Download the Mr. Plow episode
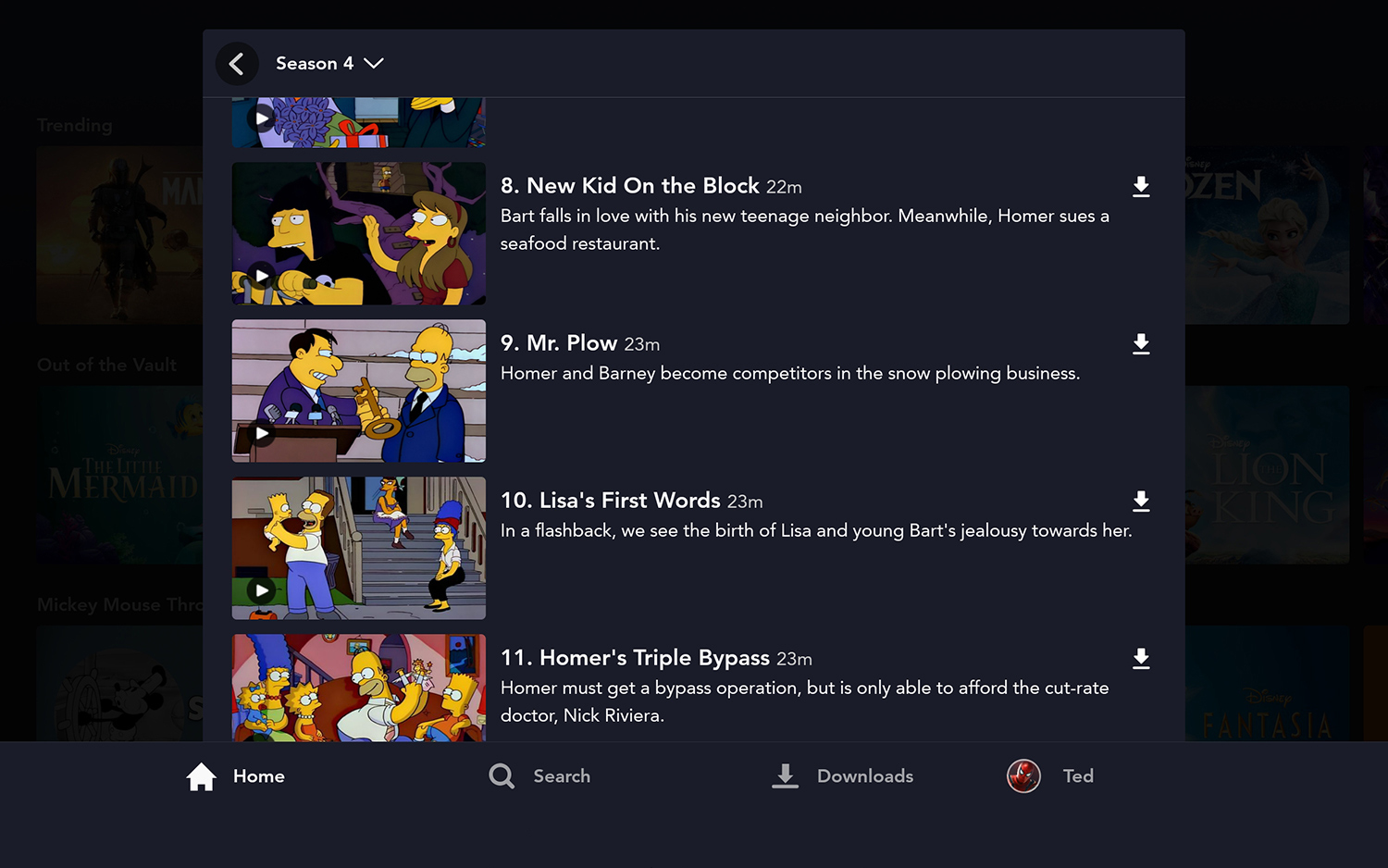Image resolution: width=1388 pixels, height=868 pixels. [1141, 344]
